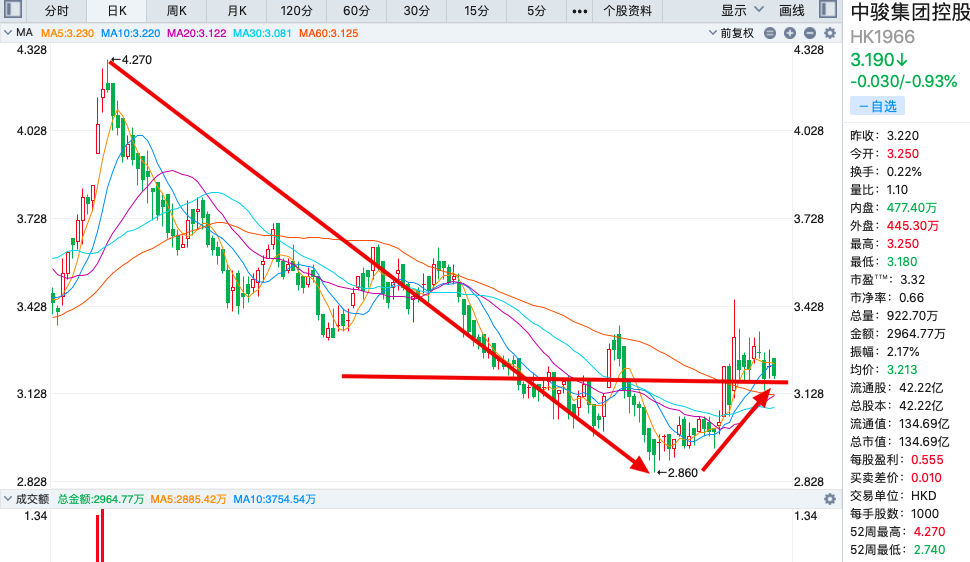The height and width of the screenshot is (562, 970).
Task: Toggle the left sidebar panel icon
Action: 12,9
